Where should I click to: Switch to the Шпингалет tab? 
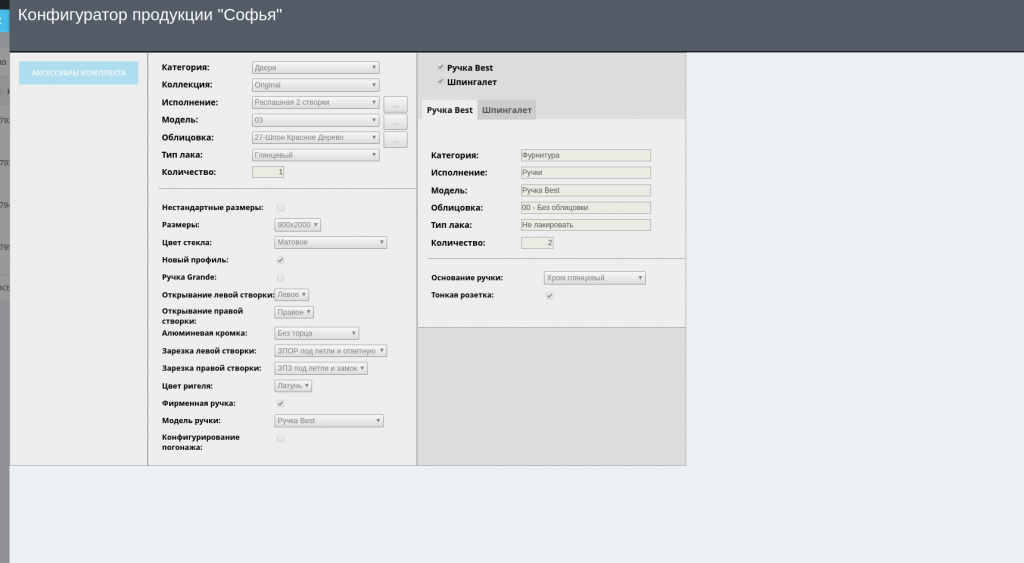[507, 110]
